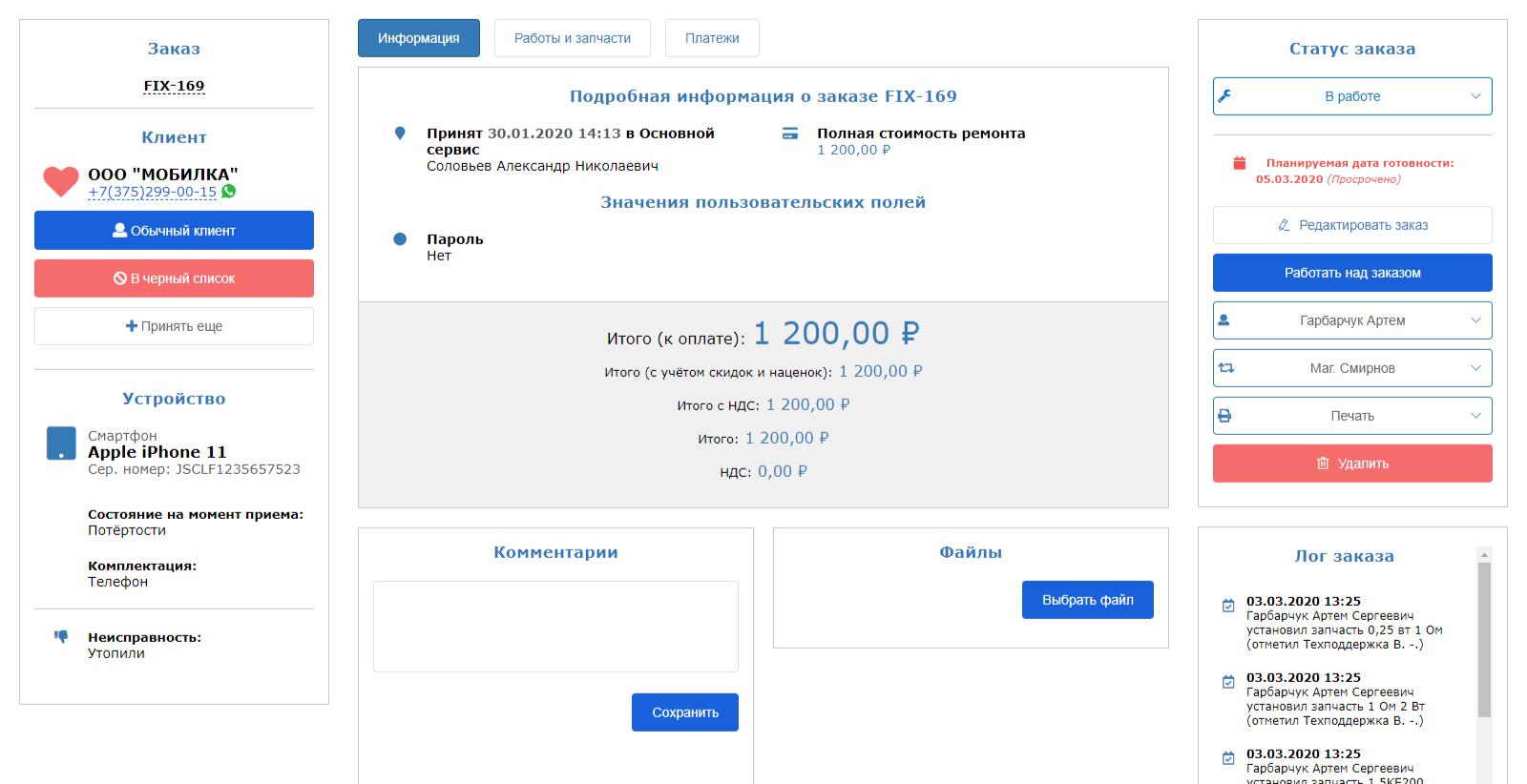Click the transfer arrows icon in the Маг. Смирнов dropdown

[1226, 368]
